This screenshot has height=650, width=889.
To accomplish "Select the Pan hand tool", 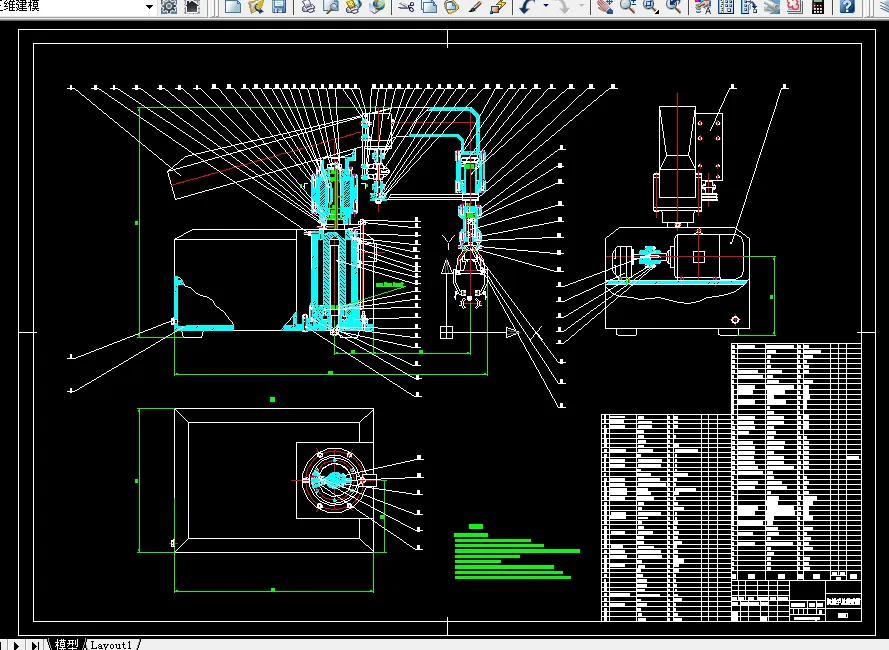I will 605,7.
